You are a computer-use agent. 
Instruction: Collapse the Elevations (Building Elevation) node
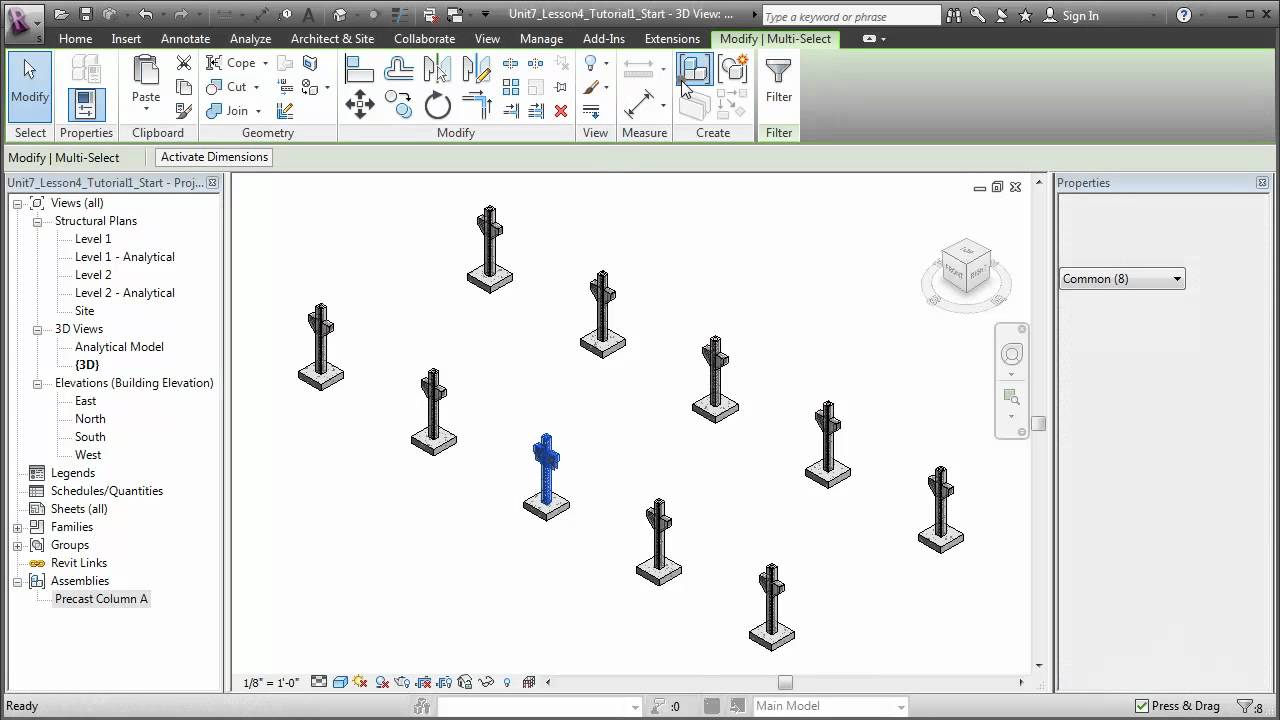[37, 383]
